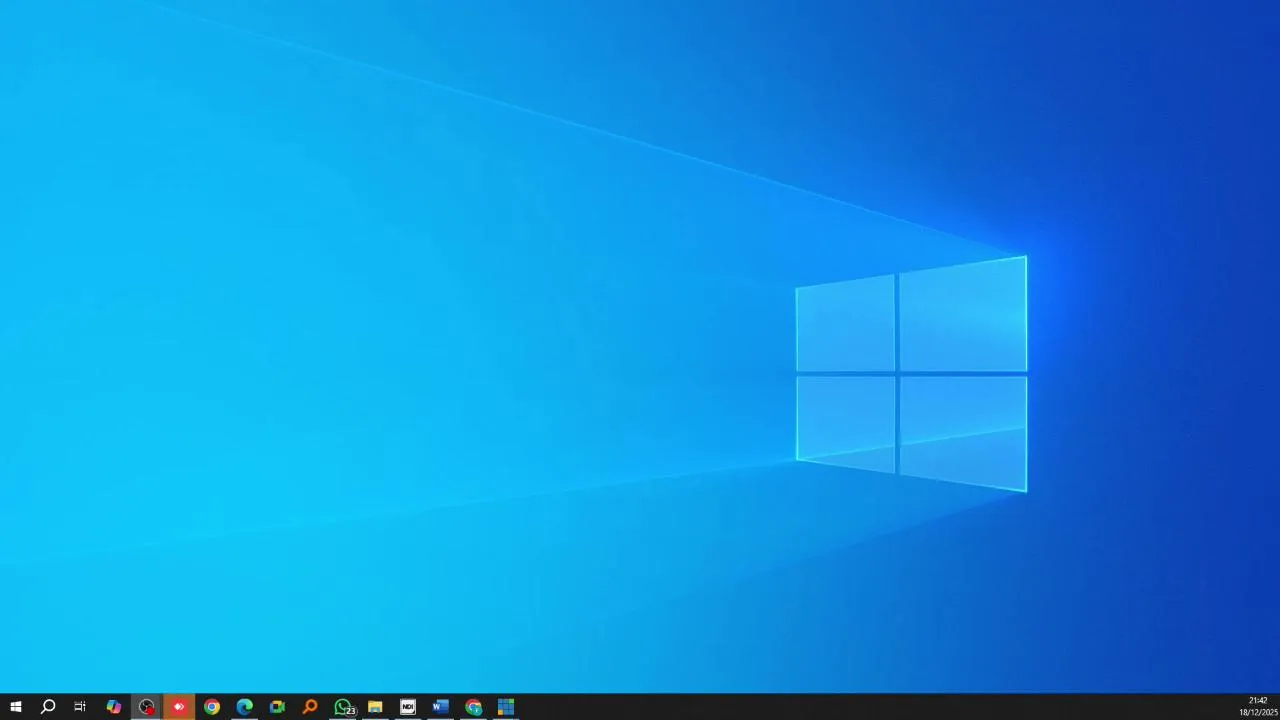
Task: Open Task View on the taskbar
Action: pyautogui.click(x=80, y=707)
